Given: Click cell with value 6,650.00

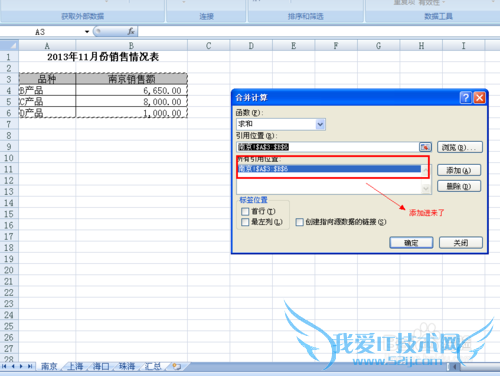Looking at the screenshot, I should click(131, 90).
